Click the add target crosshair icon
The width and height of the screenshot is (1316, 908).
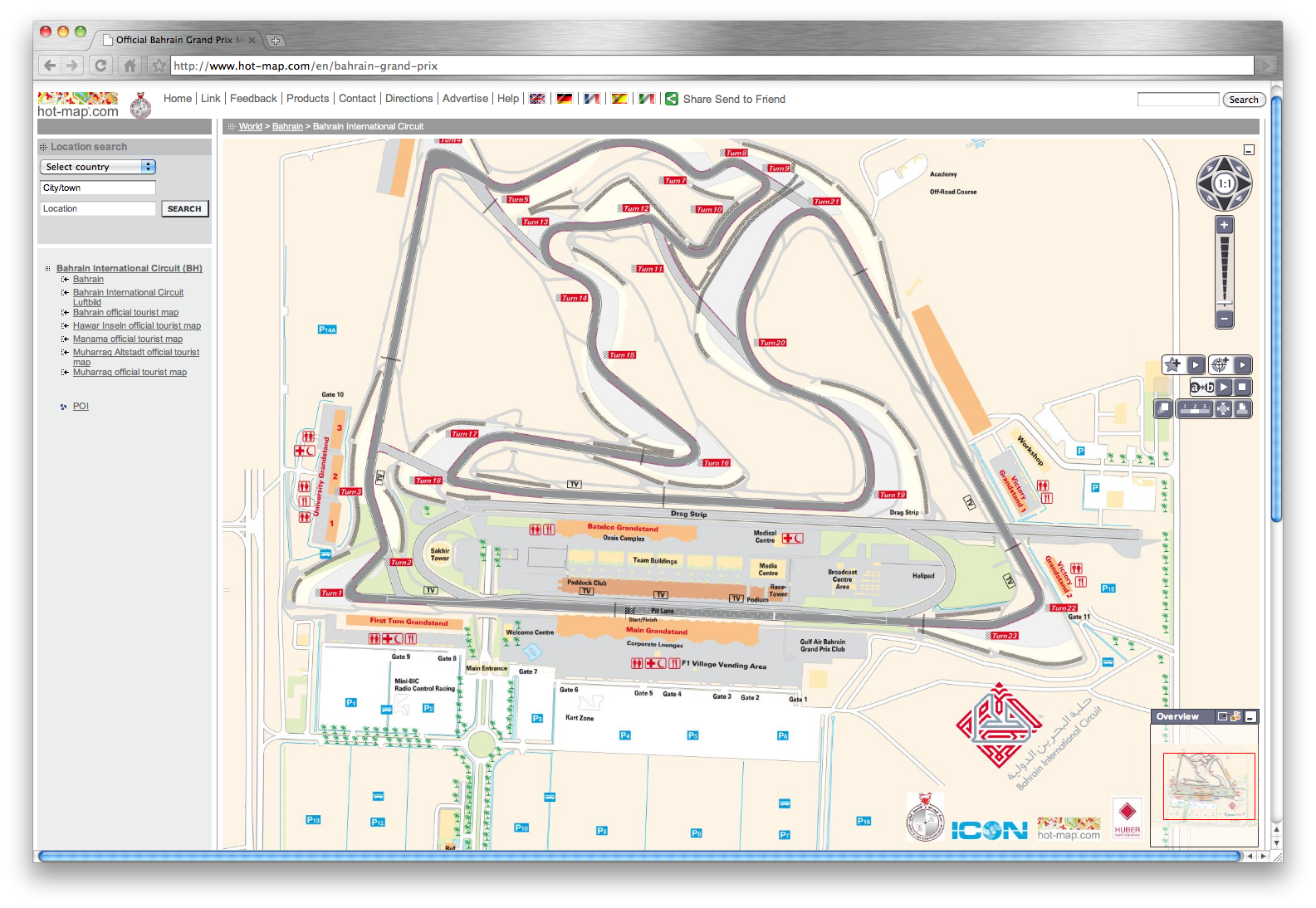(x=1219, y=365)
